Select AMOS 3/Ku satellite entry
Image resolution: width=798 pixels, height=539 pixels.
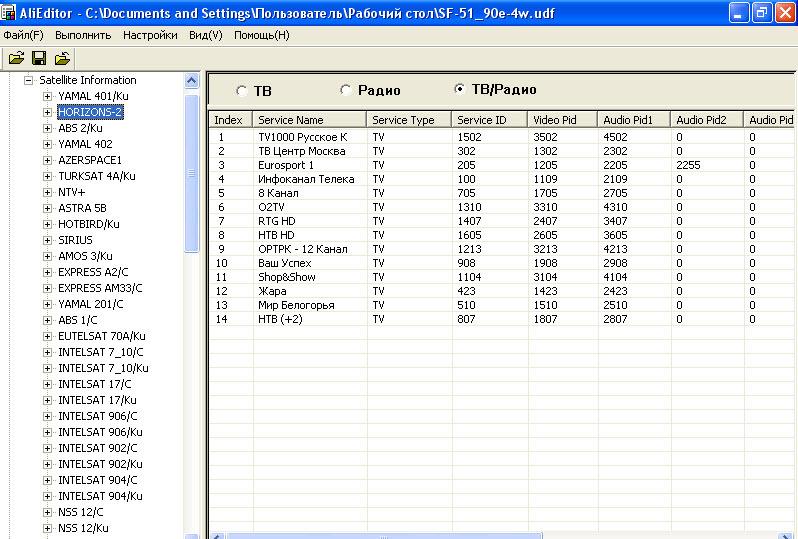pos(85,256)
